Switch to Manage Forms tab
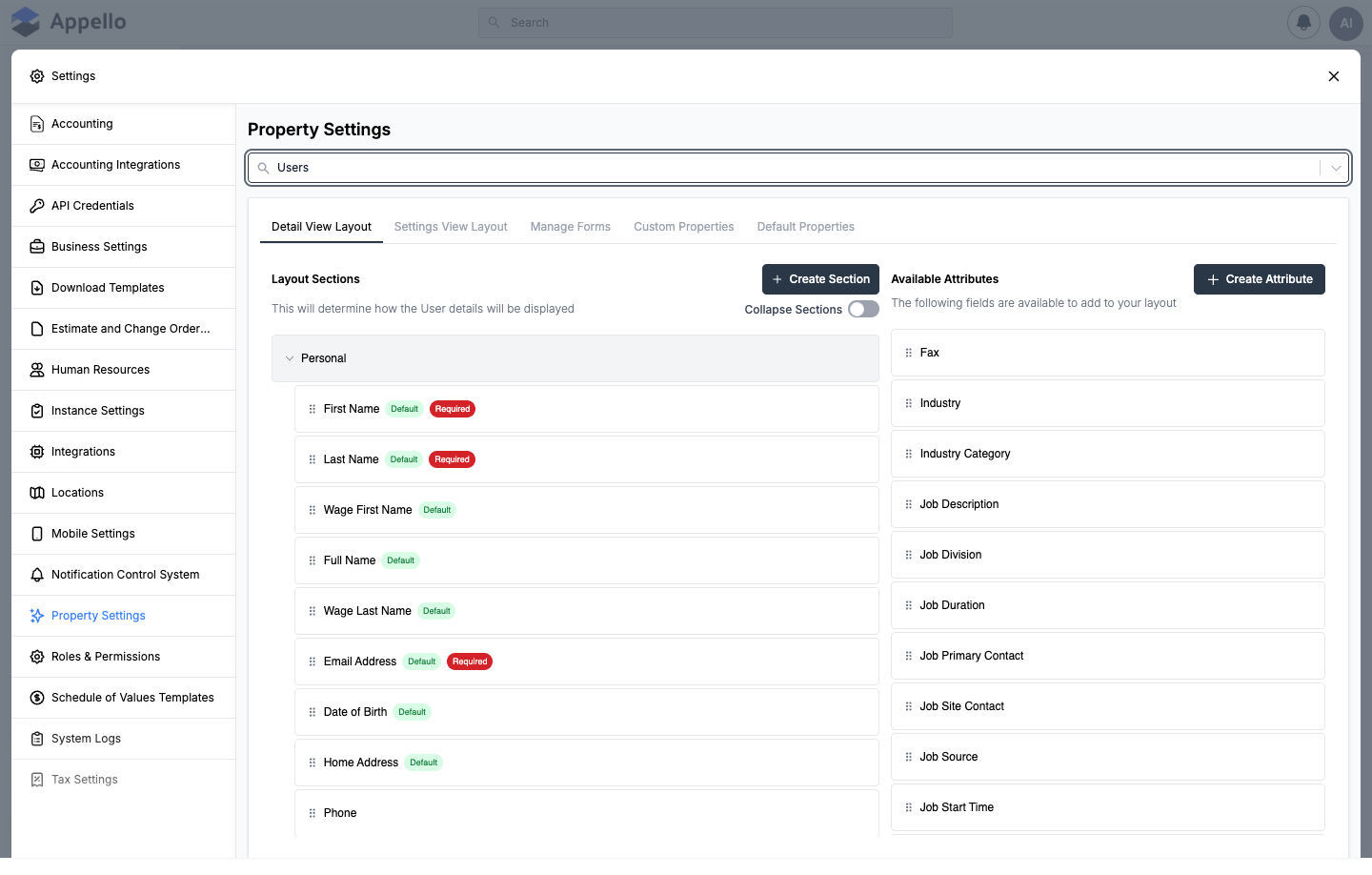The image size is (1372, 875). coord(571,227)
